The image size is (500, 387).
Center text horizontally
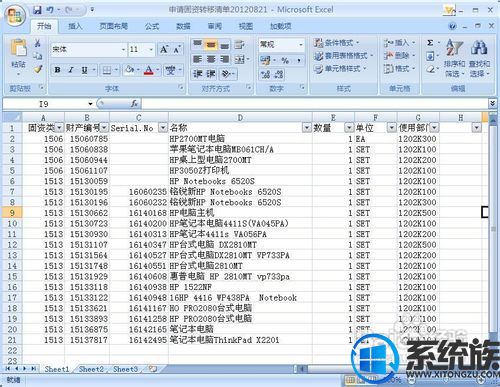(x=211, y=59)
